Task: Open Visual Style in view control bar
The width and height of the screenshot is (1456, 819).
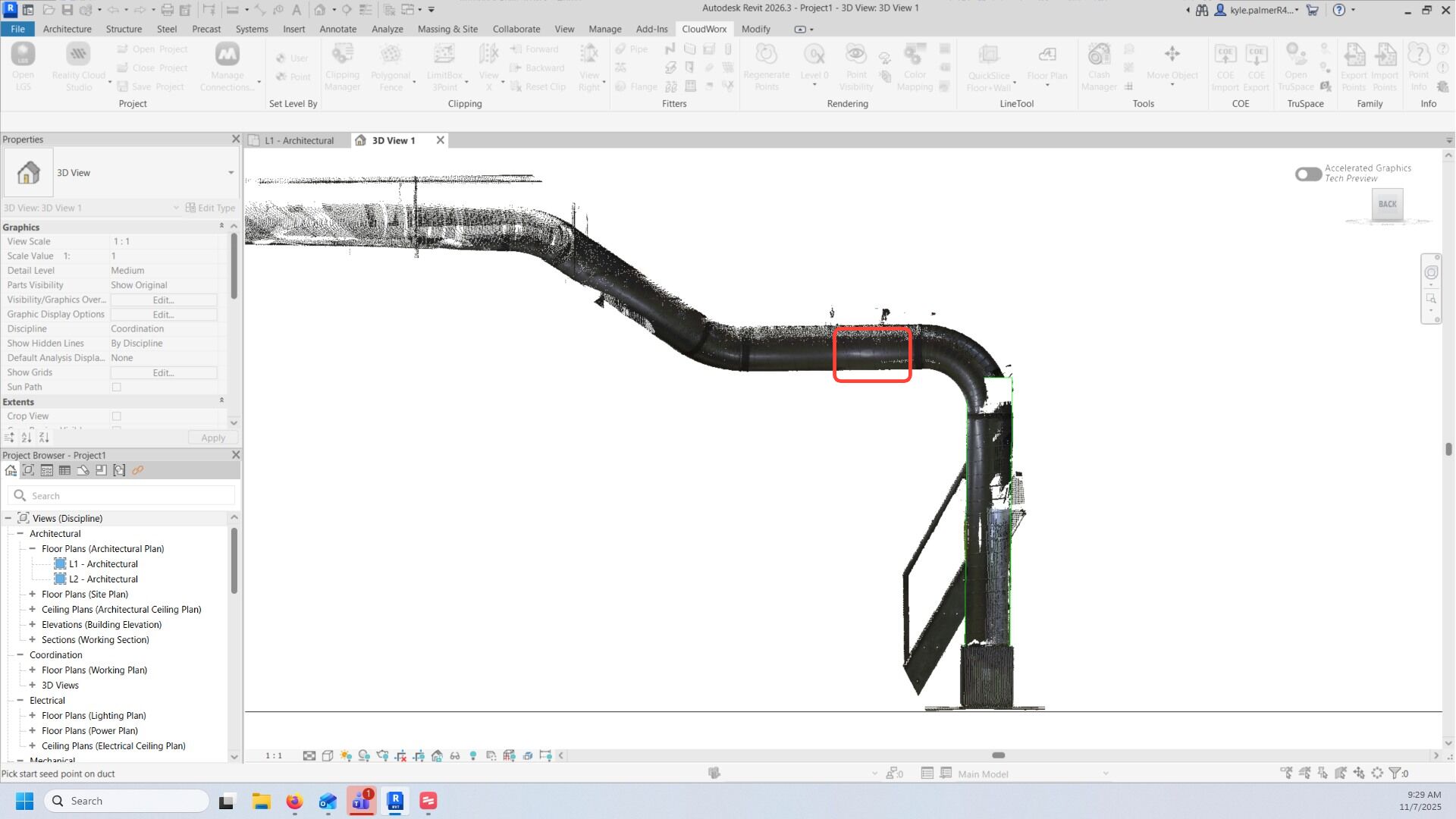Action: (328, 756)
